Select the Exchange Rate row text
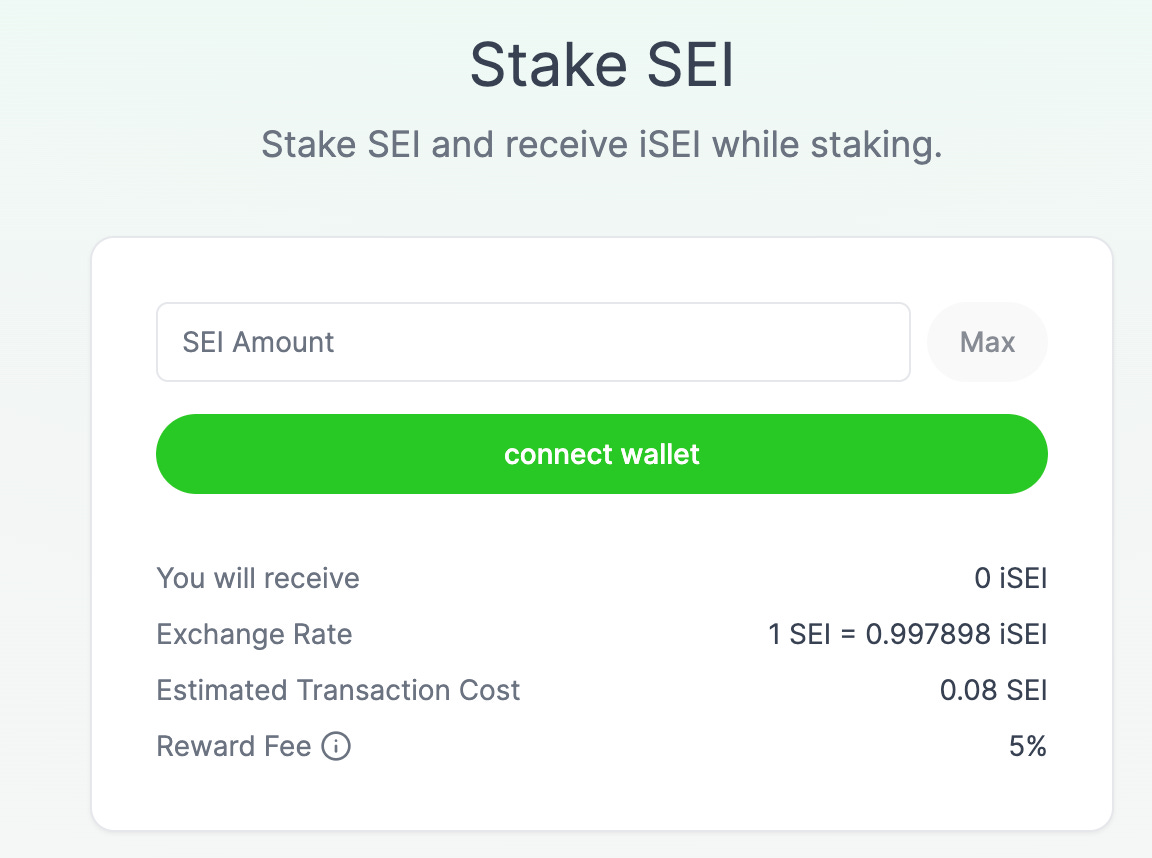Screen dimensions: 1152x858 click(253, 634)
